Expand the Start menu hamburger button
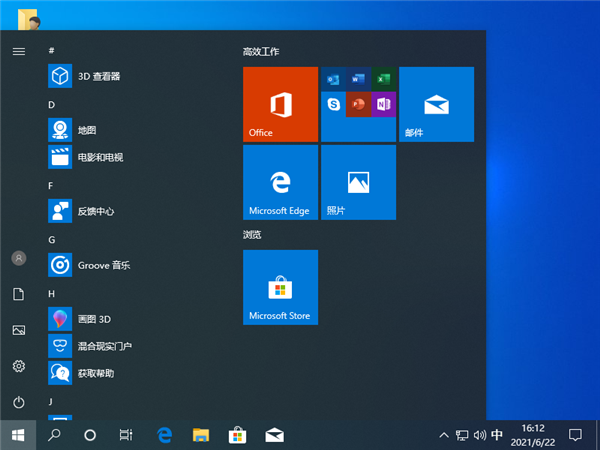600x450 pixels. [x=18, y=50]
